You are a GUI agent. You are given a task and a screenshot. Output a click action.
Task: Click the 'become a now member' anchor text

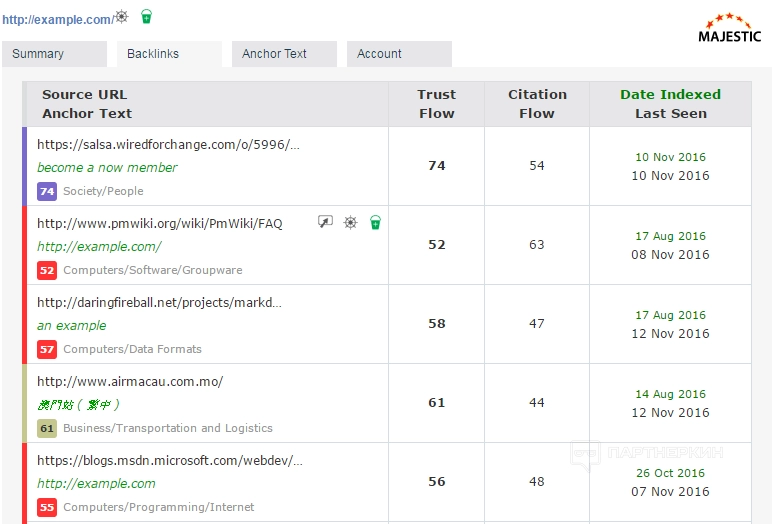[x=107, y=167]
